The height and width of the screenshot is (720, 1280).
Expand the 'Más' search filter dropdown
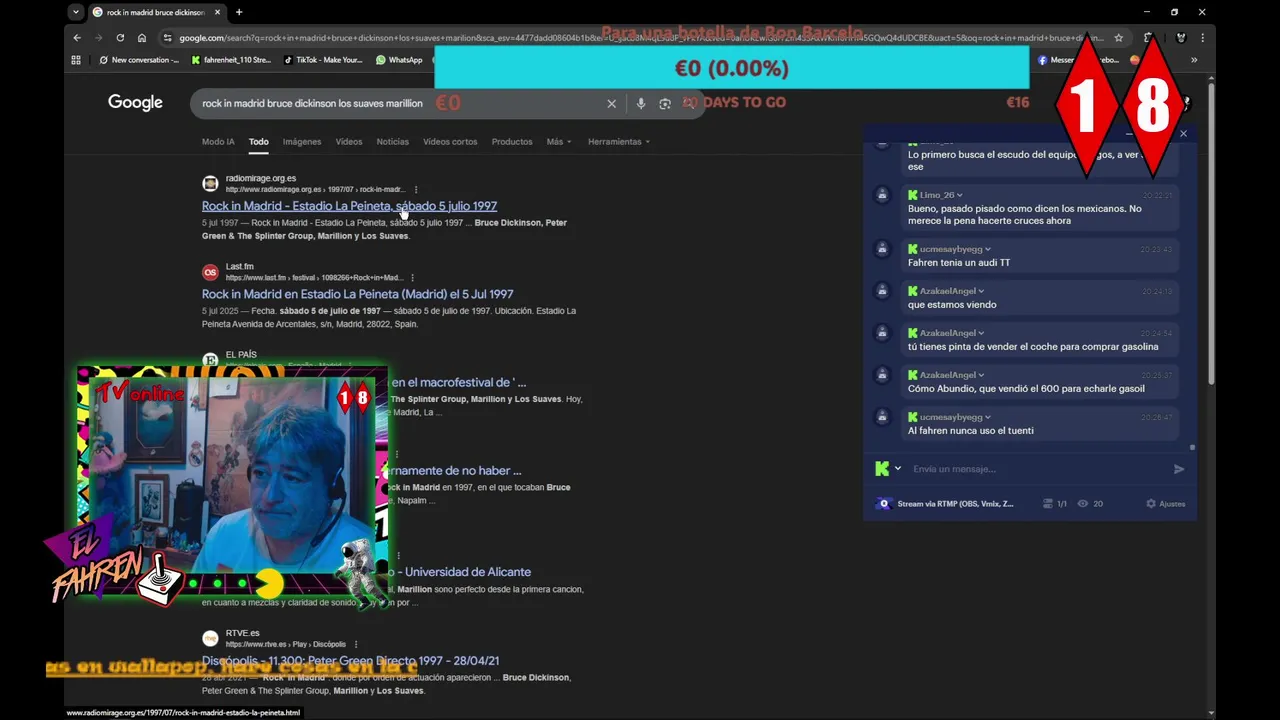coord(559,142)
